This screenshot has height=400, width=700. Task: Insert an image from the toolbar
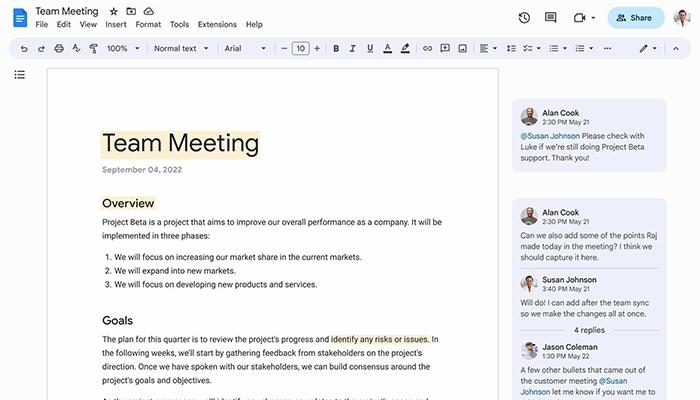point(462,49)
